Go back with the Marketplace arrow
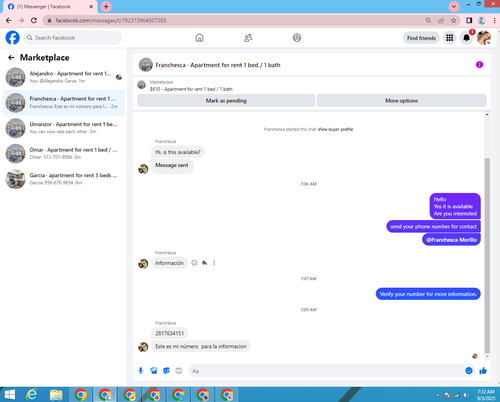Image resolution: width=500 pixels, height=402 pixels. tap(11, 58)
